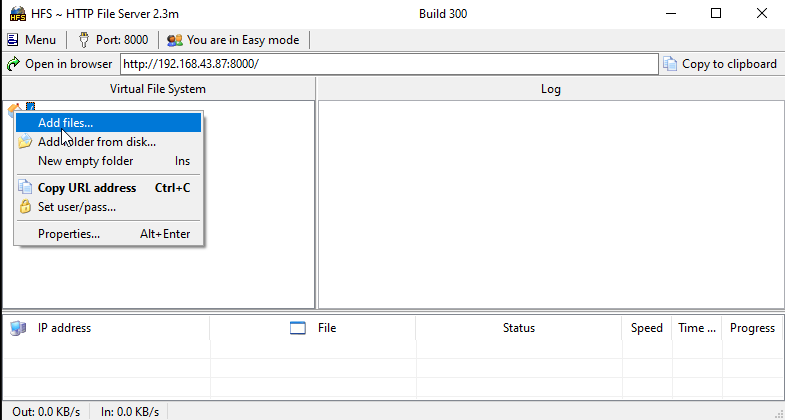The height and width of the screenshot is (420, 785).
Task: Click the Port: 8000 button
Action: tap(113, 40)
